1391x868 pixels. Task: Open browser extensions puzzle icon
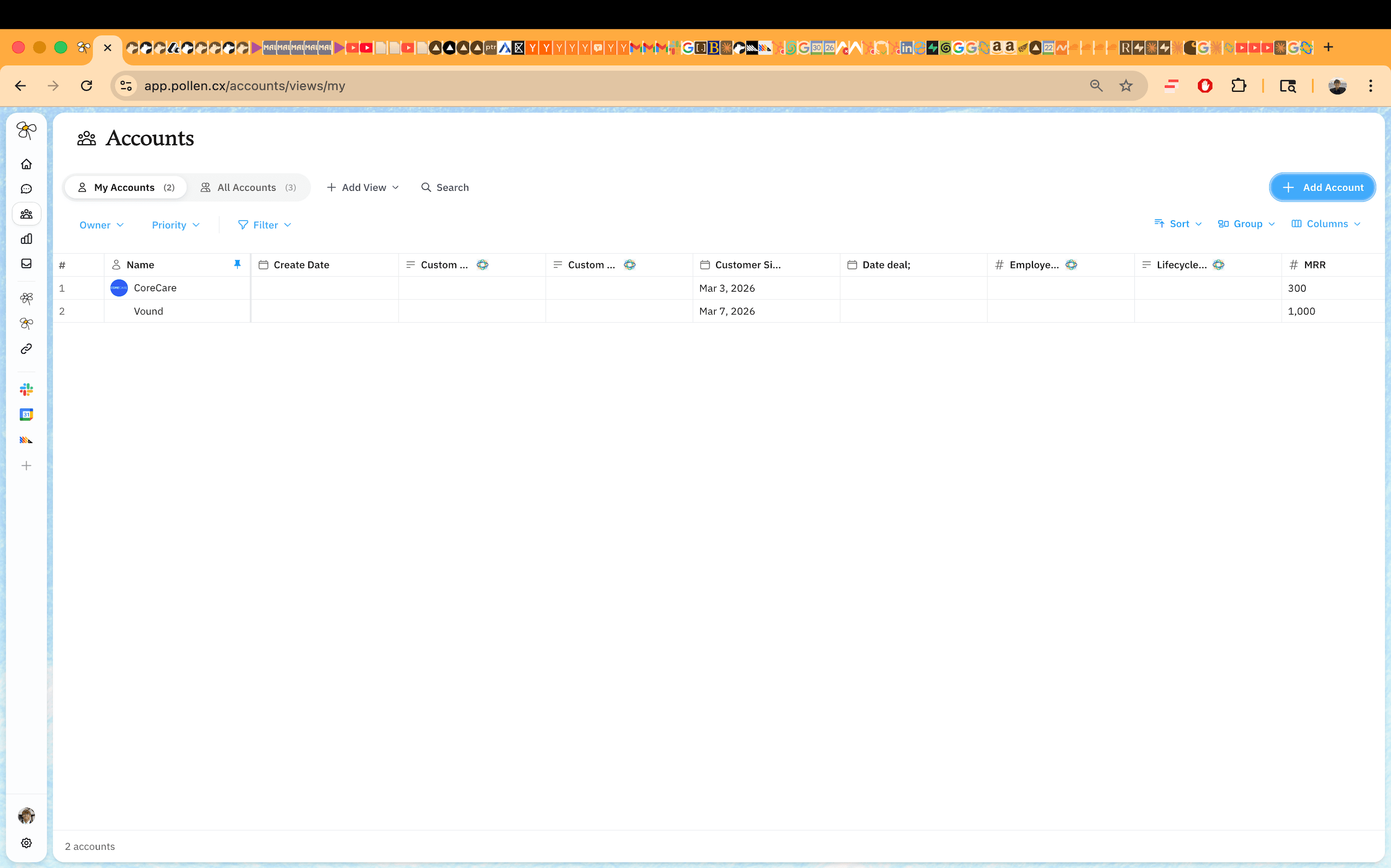tap(1239, 85)
